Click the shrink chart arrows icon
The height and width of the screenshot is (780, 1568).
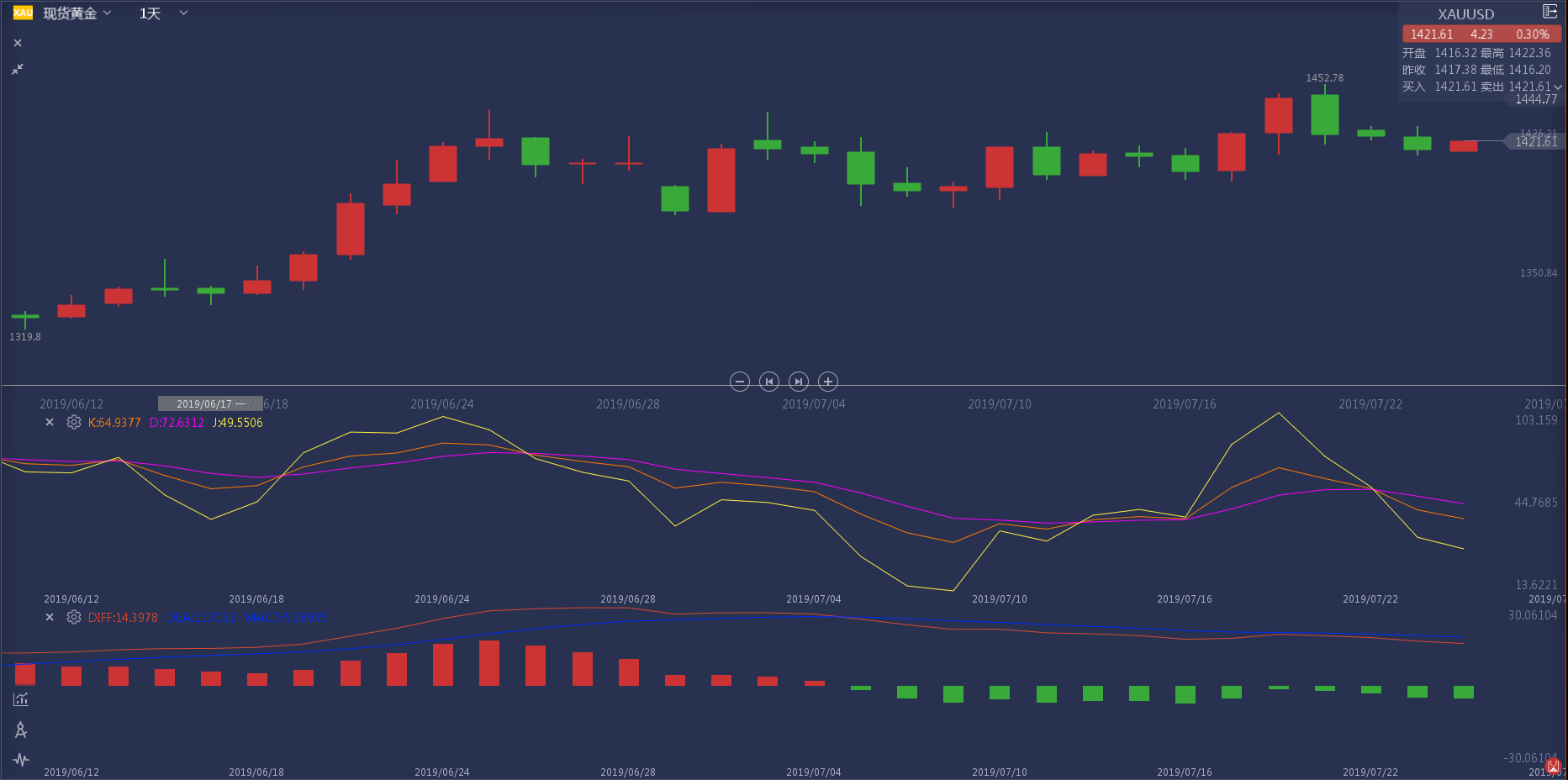(x=18, y=69)
